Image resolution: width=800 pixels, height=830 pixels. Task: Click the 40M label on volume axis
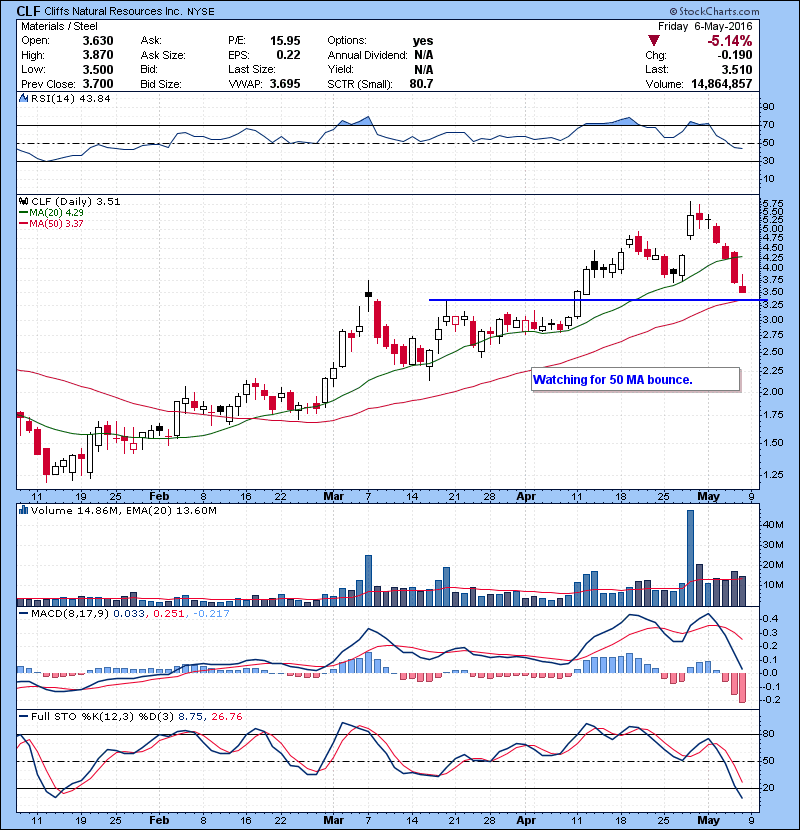[772, 525]
